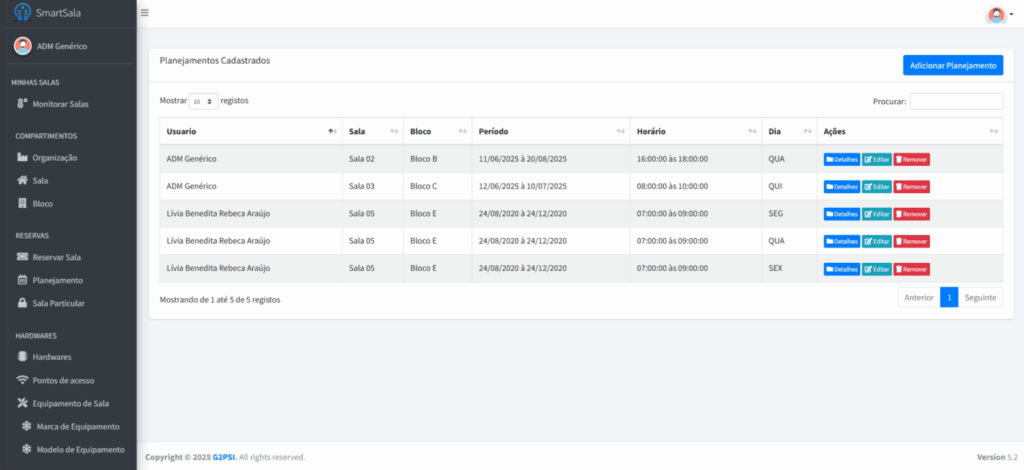Image resolution: width=1024 pixels, height=470 pixels.
Task: Click the Procurar search field
Action: pyautogui.click(x=956, y=101)
